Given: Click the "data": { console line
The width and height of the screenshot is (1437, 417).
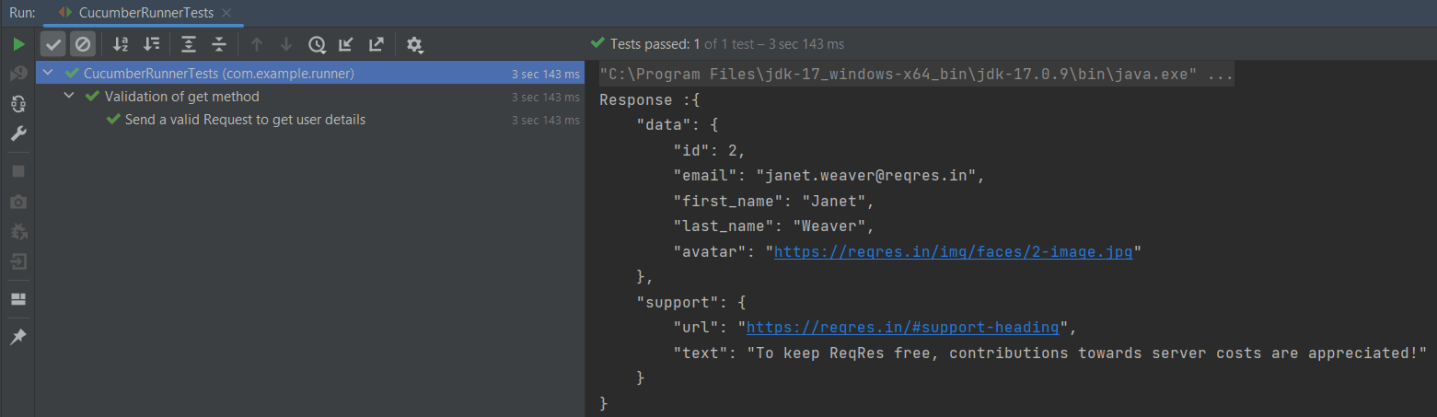Looking at the screenshot, I should [677, 125].
